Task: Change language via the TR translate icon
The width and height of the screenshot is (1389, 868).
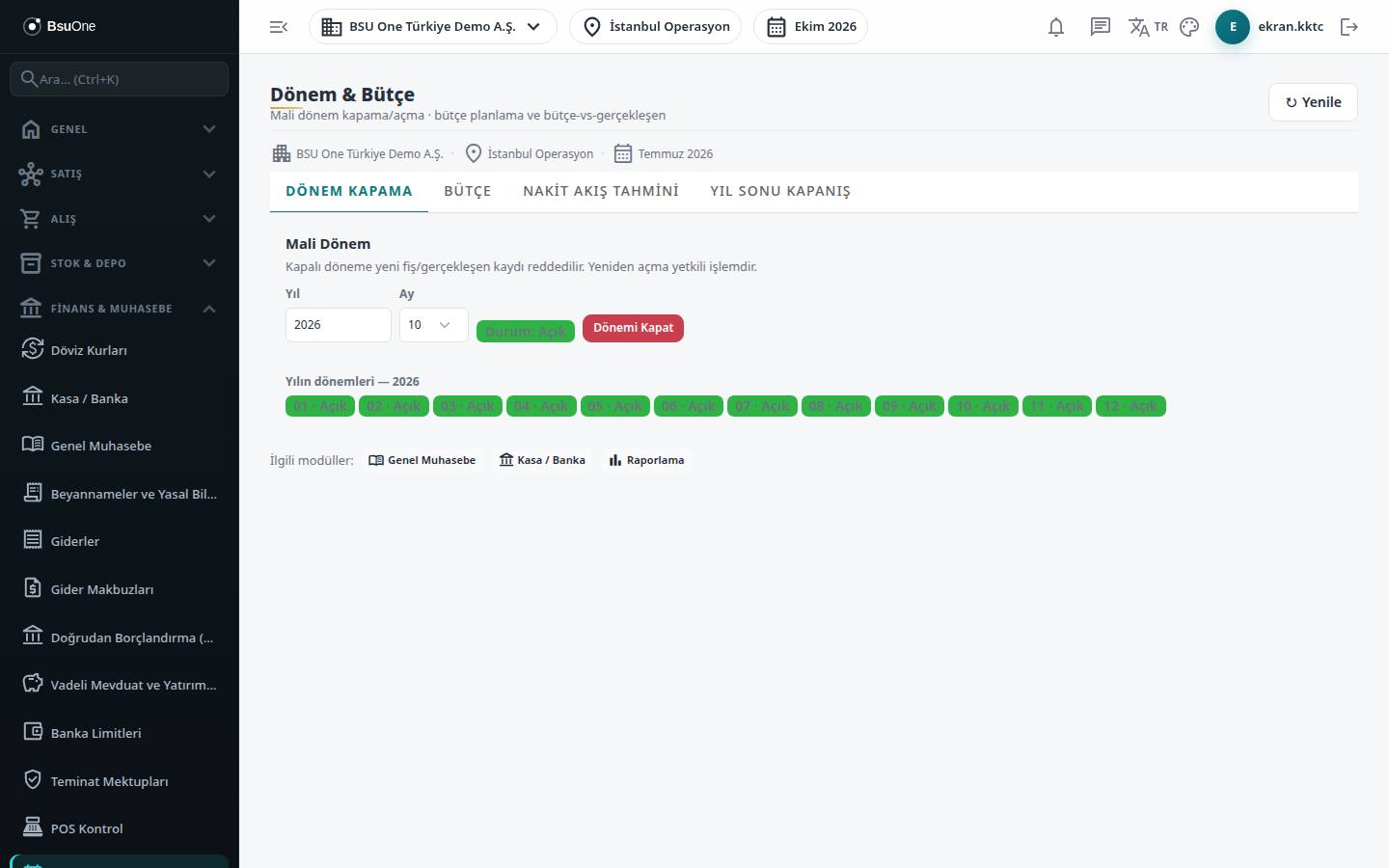Action: click(1148, 27)
